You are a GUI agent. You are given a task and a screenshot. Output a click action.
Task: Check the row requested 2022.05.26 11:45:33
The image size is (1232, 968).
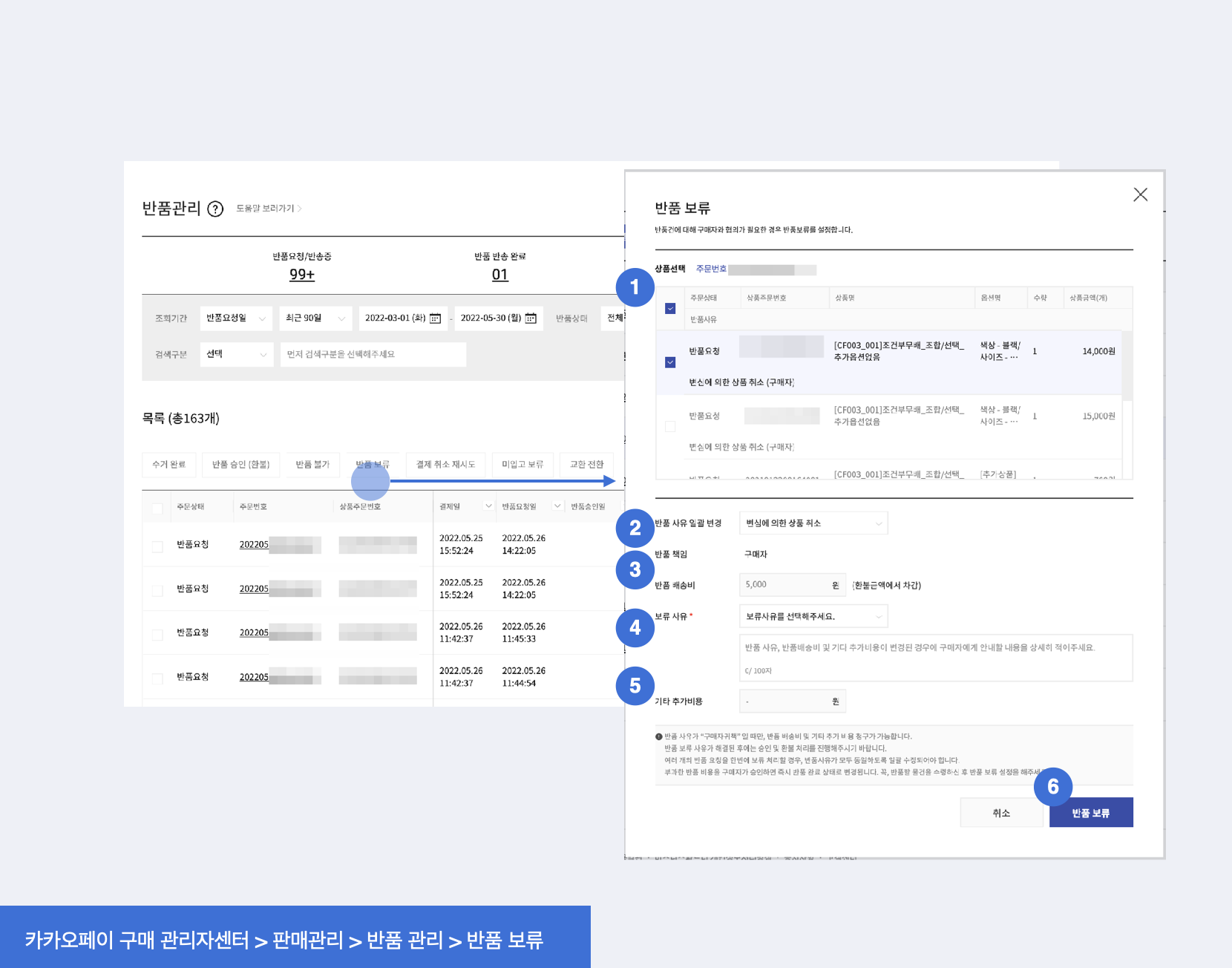click(x=157, y=634)
